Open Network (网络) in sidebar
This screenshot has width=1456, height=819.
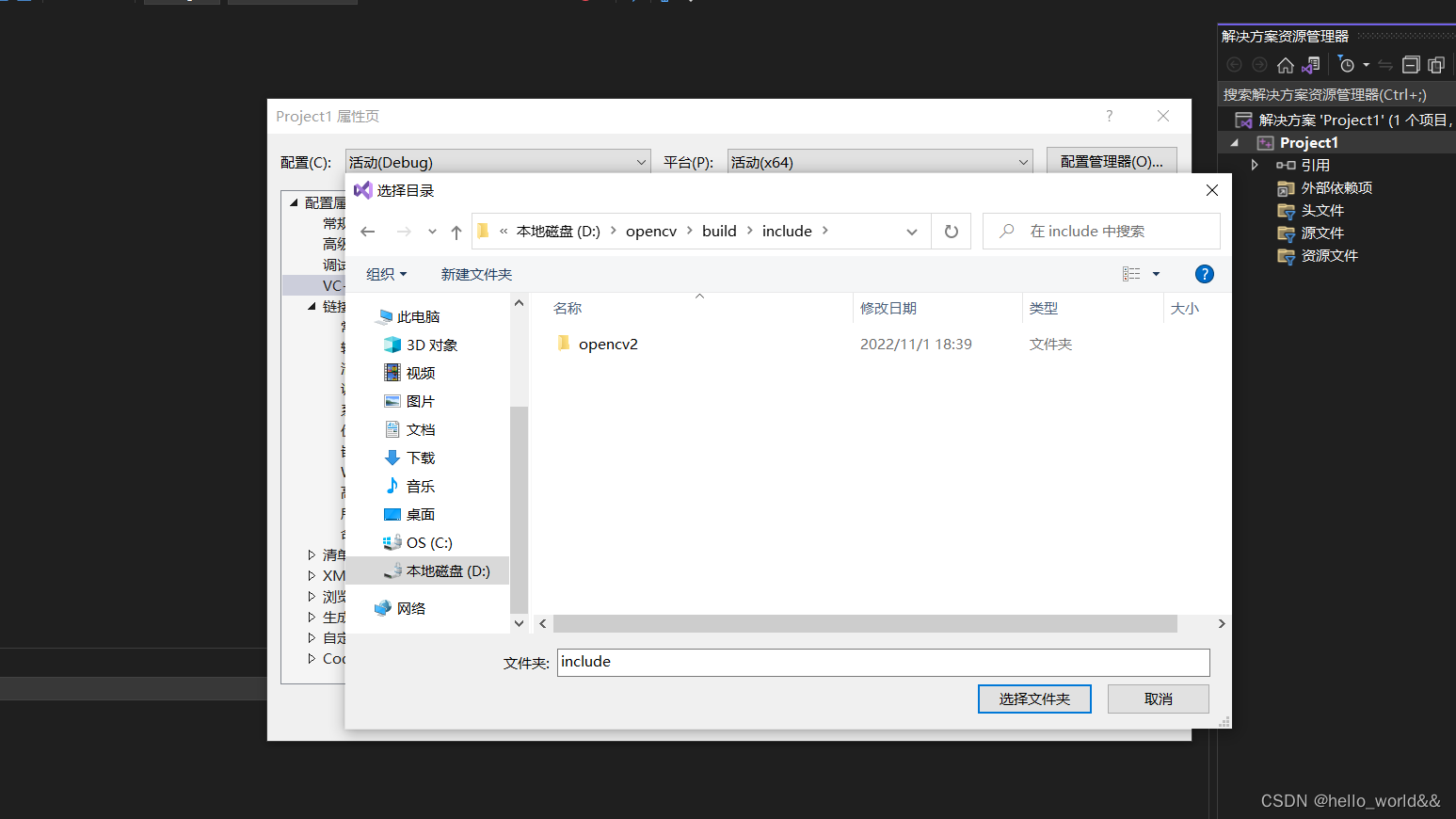pos(411,609)
